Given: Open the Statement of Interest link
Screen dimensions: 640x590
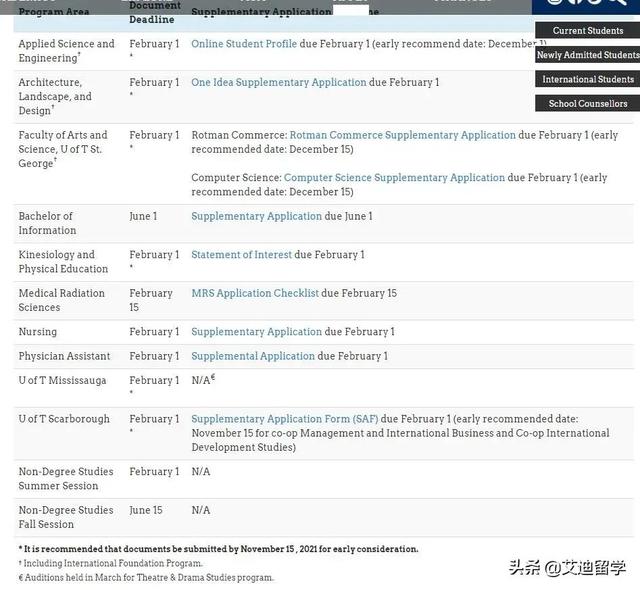Looking at the screenshot, I should (242, 255).
